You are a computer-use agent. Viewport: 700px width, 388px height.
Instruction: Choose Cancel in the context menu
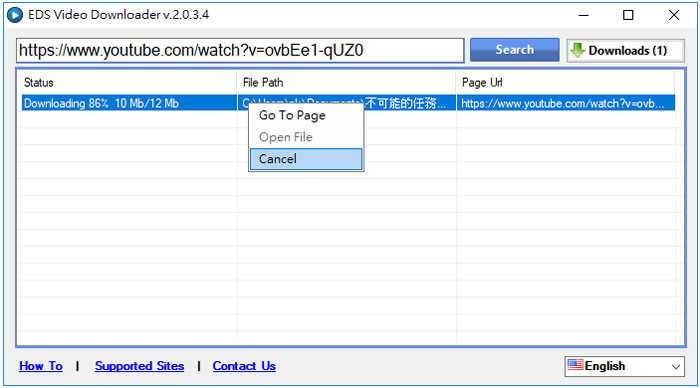tap(306, 159)
